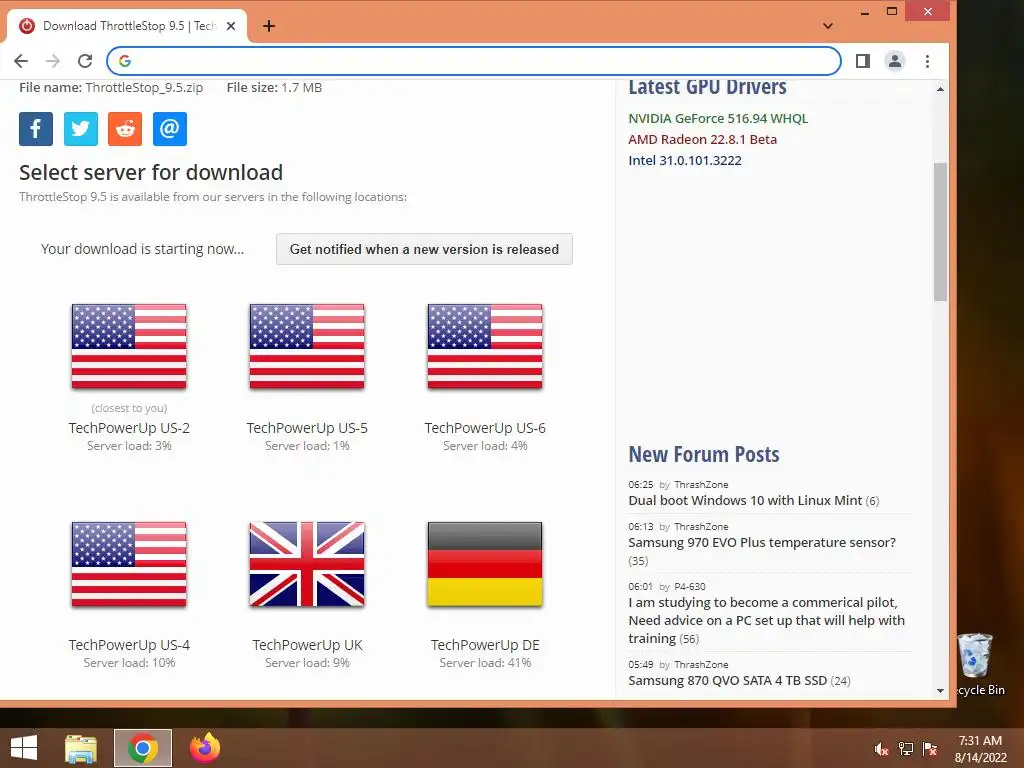The width and height of the screenshot is (1024, 768).
Task: Click the File name ThrottleStop_9.5.zip text
Action: [x=111, y=88]
